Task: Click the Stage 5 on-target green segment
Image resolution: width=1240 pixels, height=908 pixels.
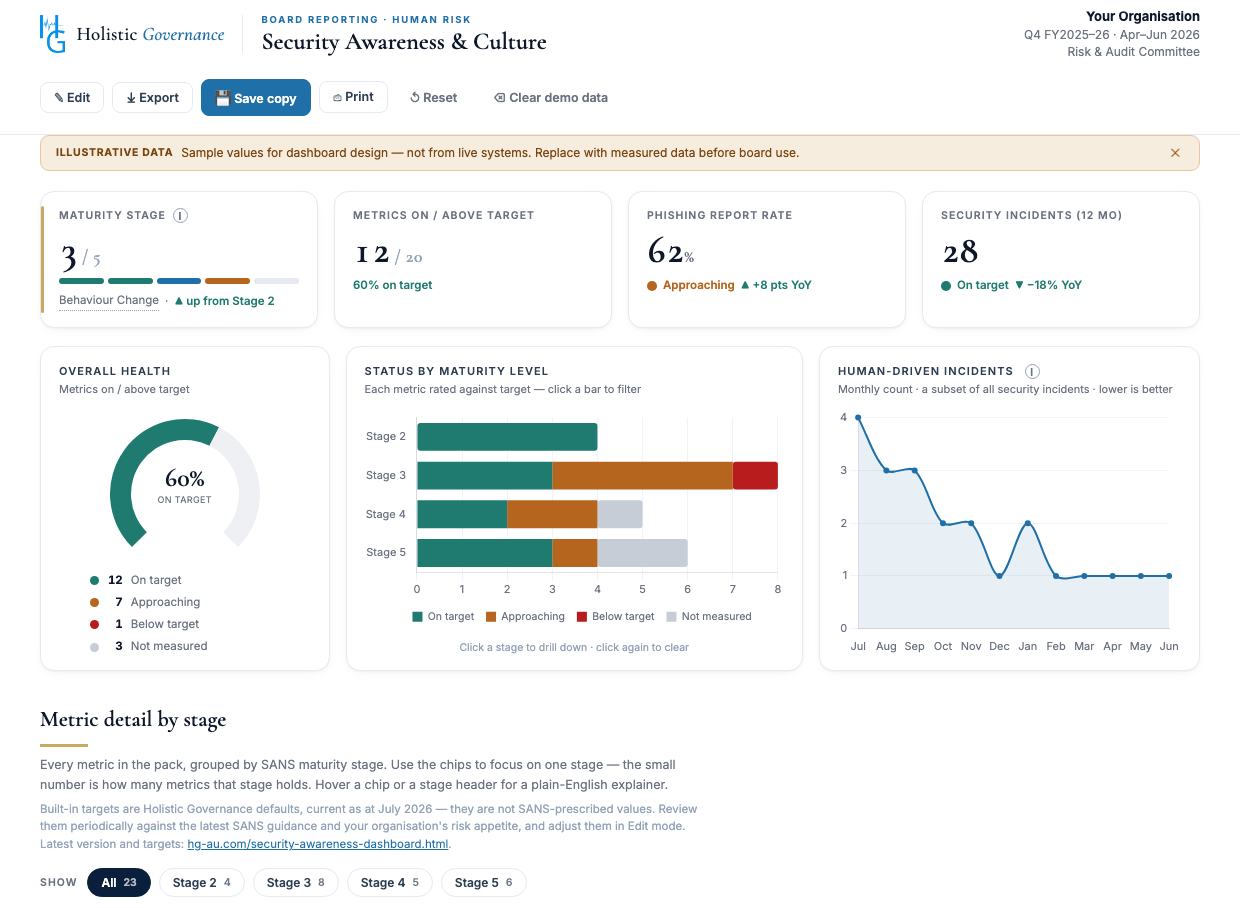Action: click(x=484, y=553)
